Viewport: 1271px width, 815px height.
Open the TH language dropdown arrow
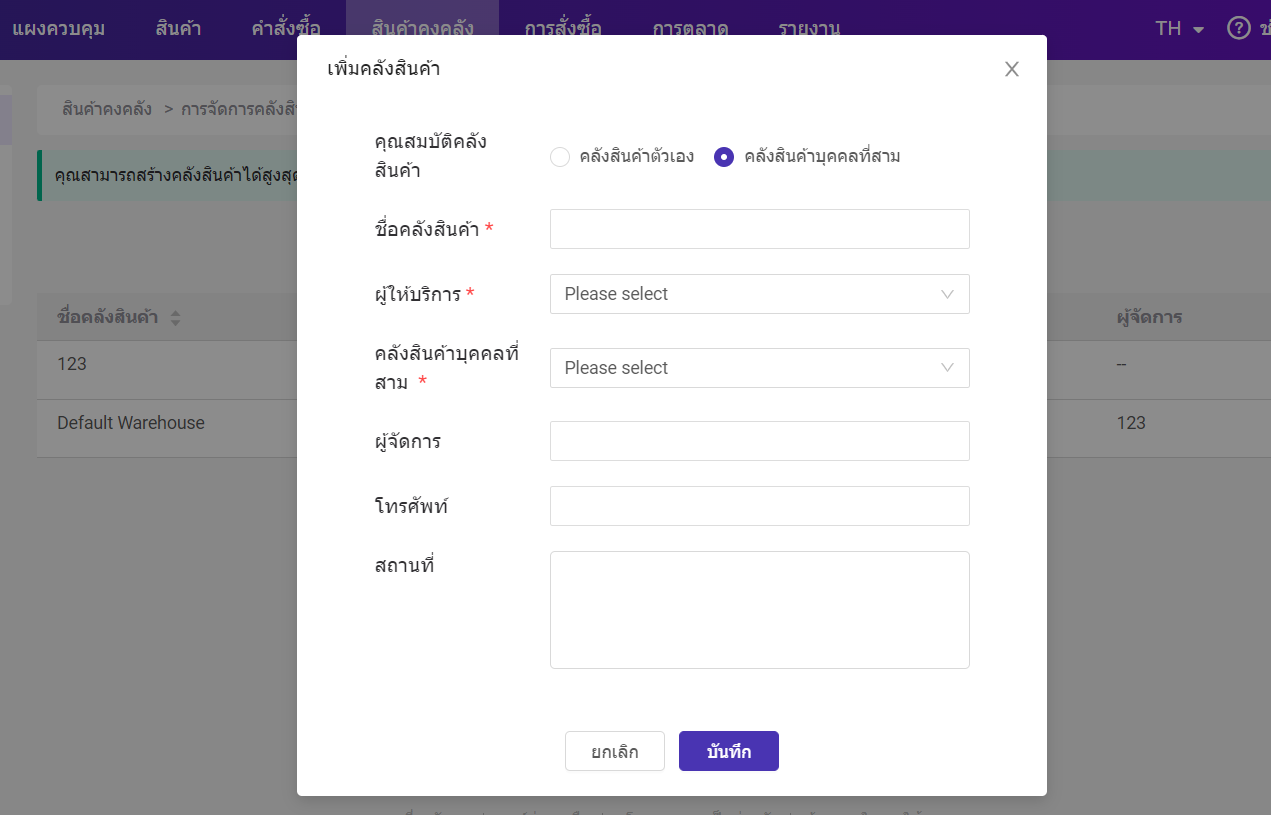pos(1199,29)
